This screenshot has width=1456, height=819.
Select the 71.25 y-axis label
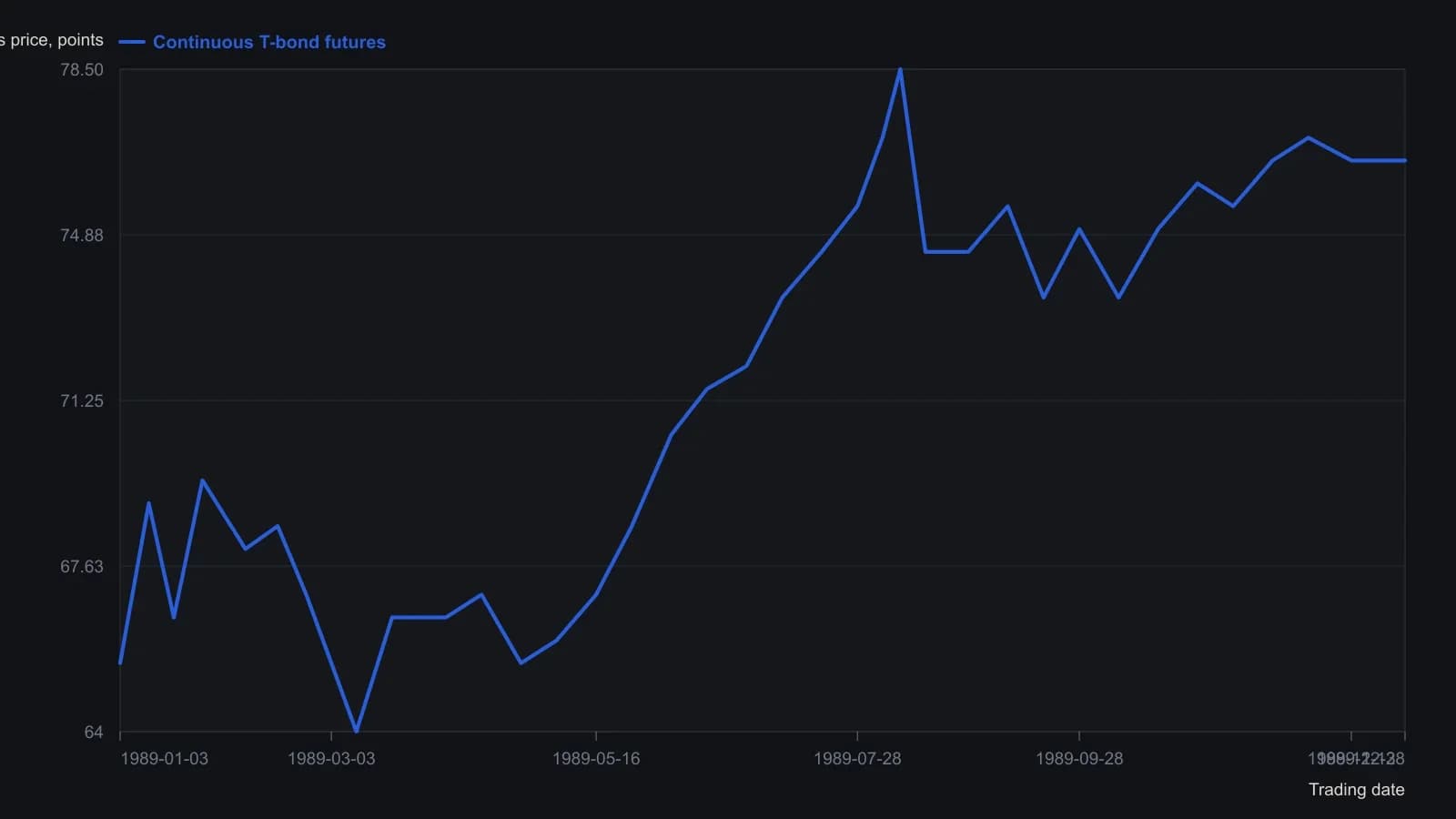point(82,401)
